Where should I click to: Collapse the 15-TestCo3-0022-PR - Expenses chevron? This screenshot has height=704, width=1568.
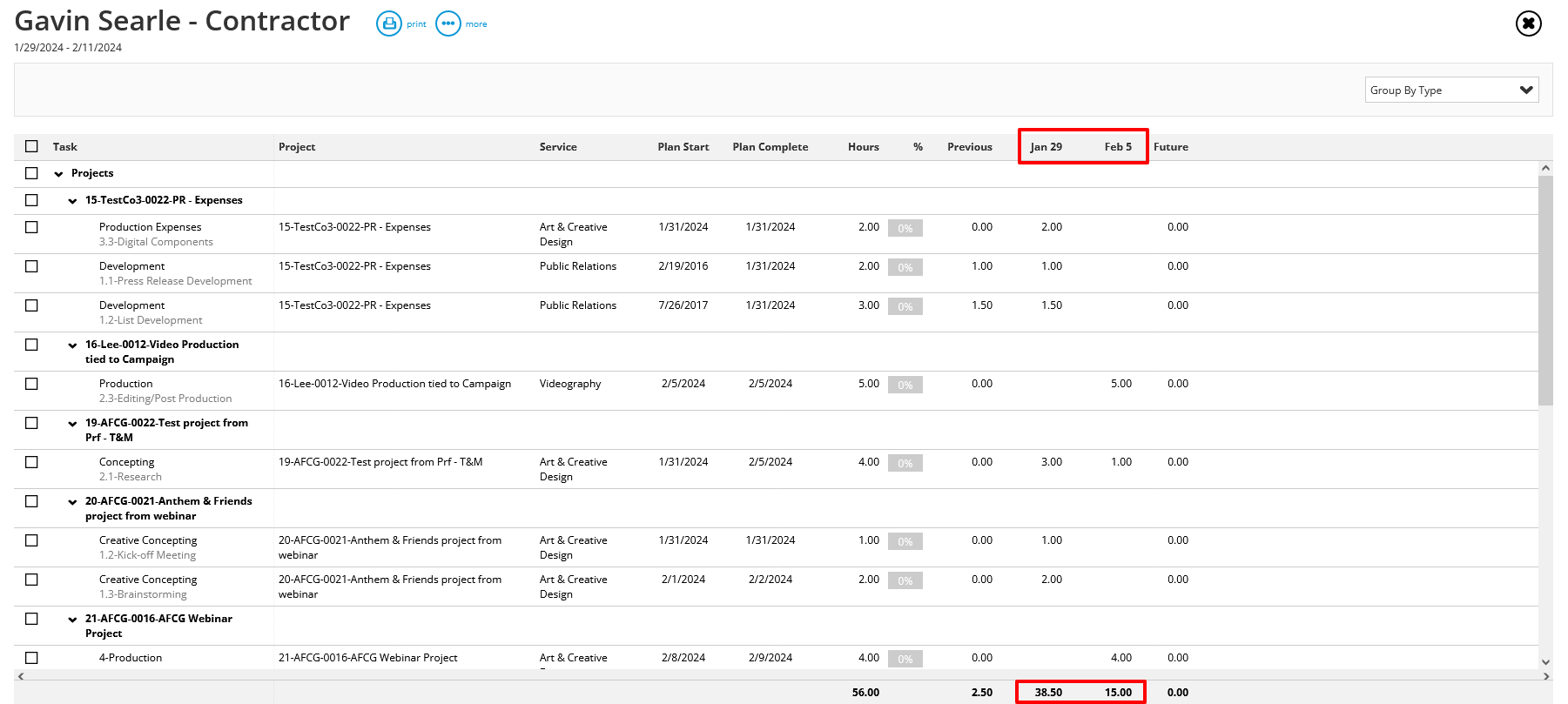coord(73,201)
